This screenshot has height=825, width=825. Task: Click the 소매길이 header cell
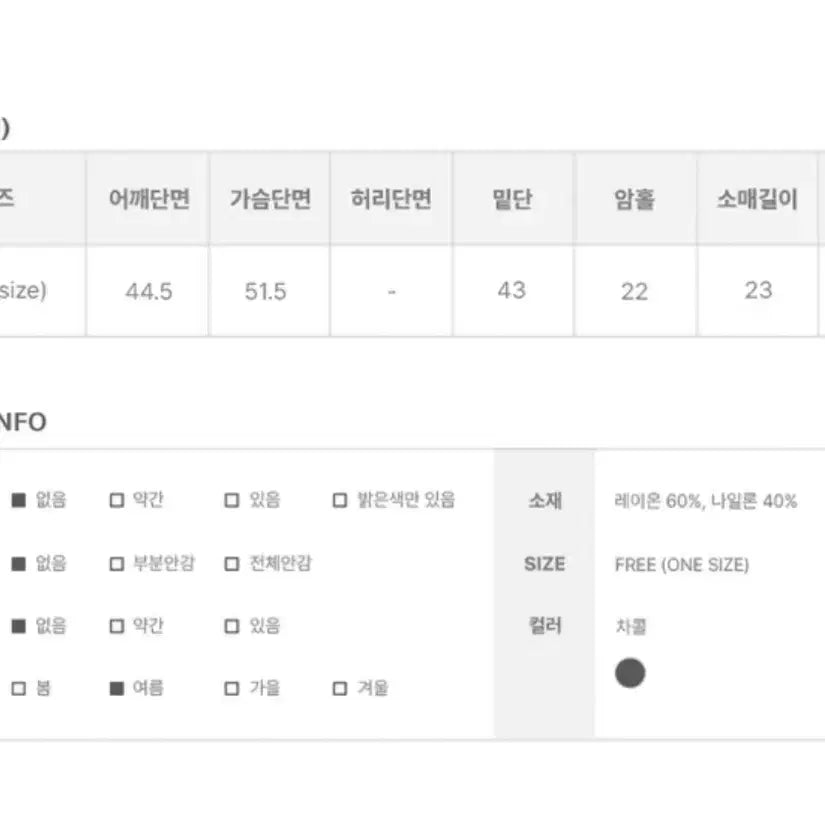click(x=757, y=199)
